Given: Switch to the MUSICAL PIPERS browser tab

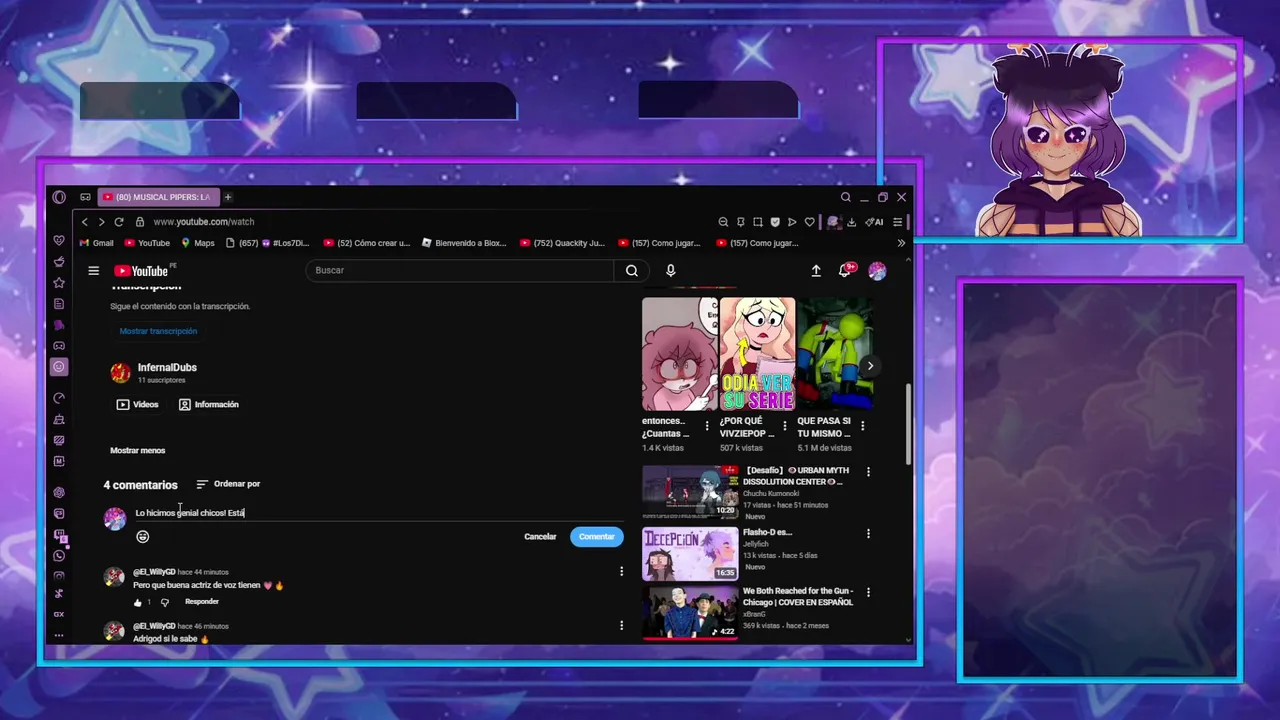Looking at the screenshot, I should (x=157, y=197).
